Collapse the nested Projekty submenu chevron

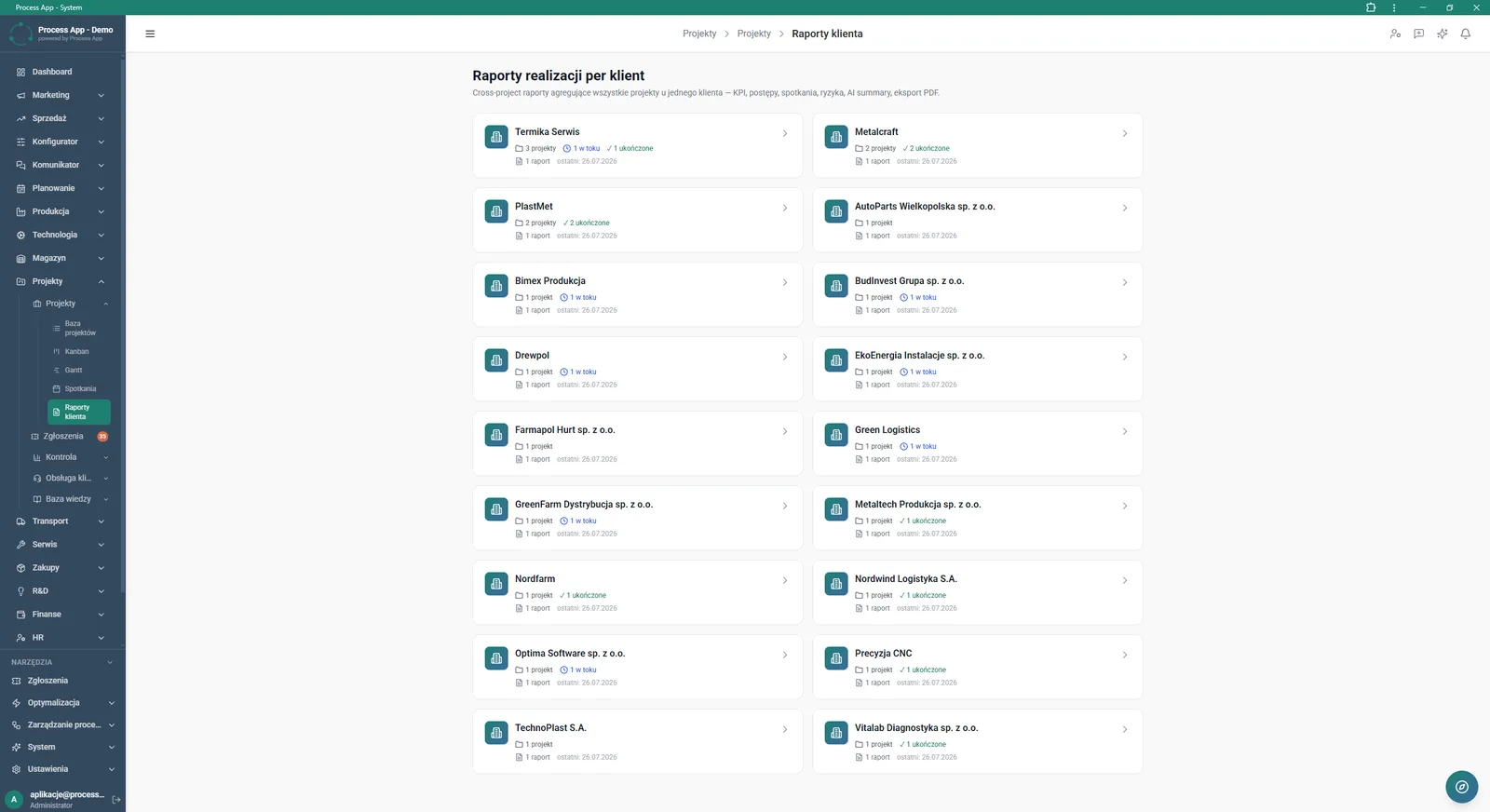106,304
